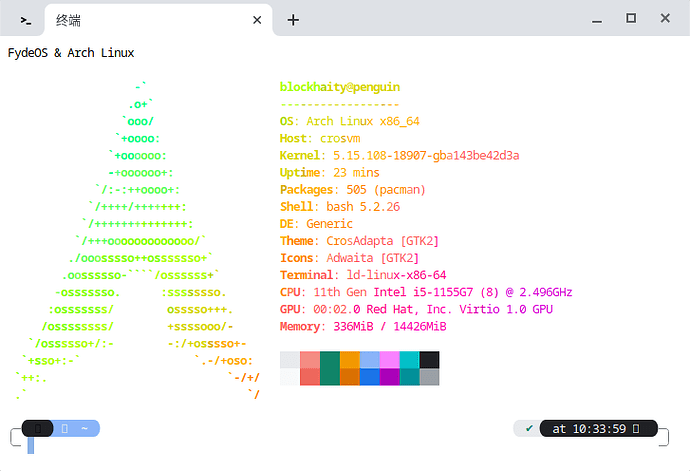Screen dimensions: 690x471
Task: Click the purple bottom-row color block
Action: [x=389, y=377]
